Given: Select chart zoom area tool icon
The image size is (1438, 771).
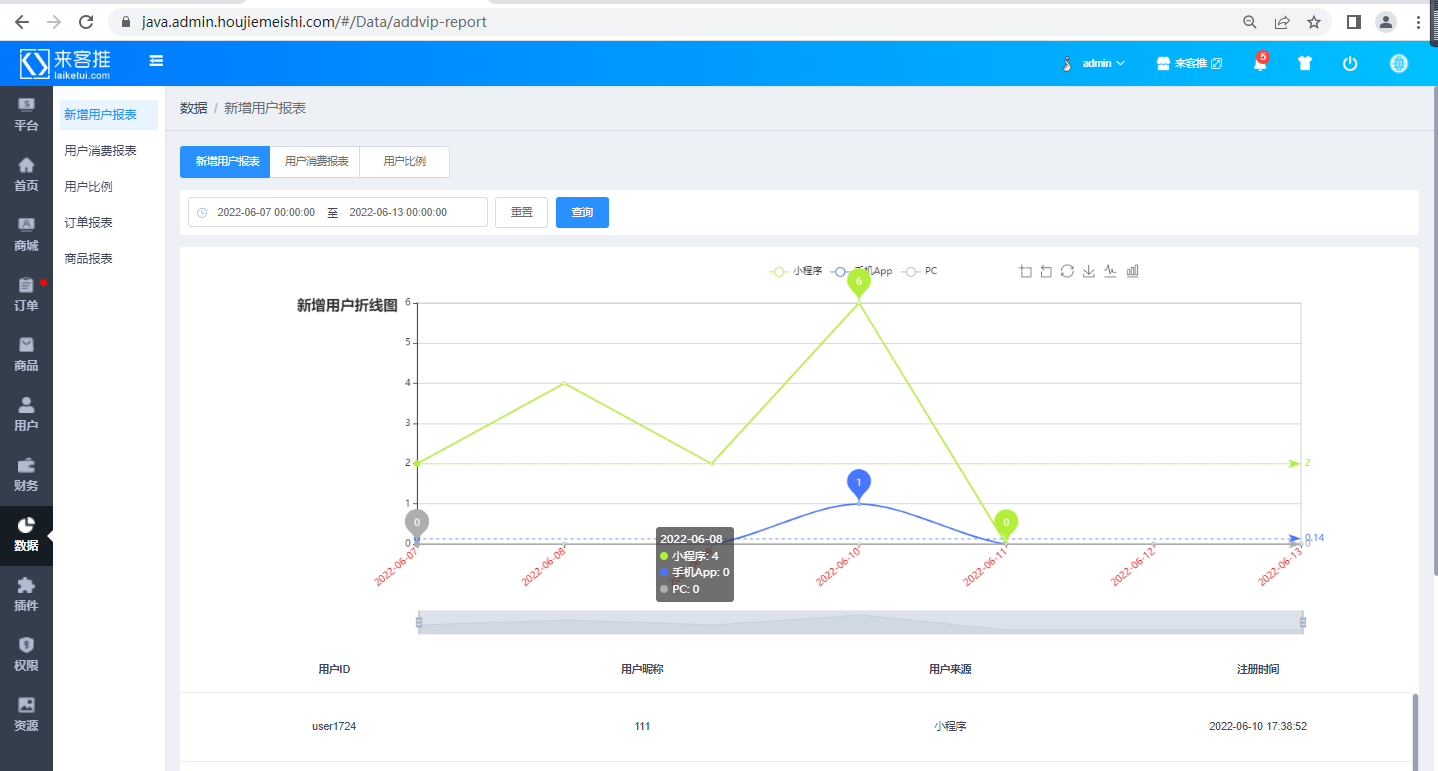Looking at the screenshot, I should [x=1025, y=271].
